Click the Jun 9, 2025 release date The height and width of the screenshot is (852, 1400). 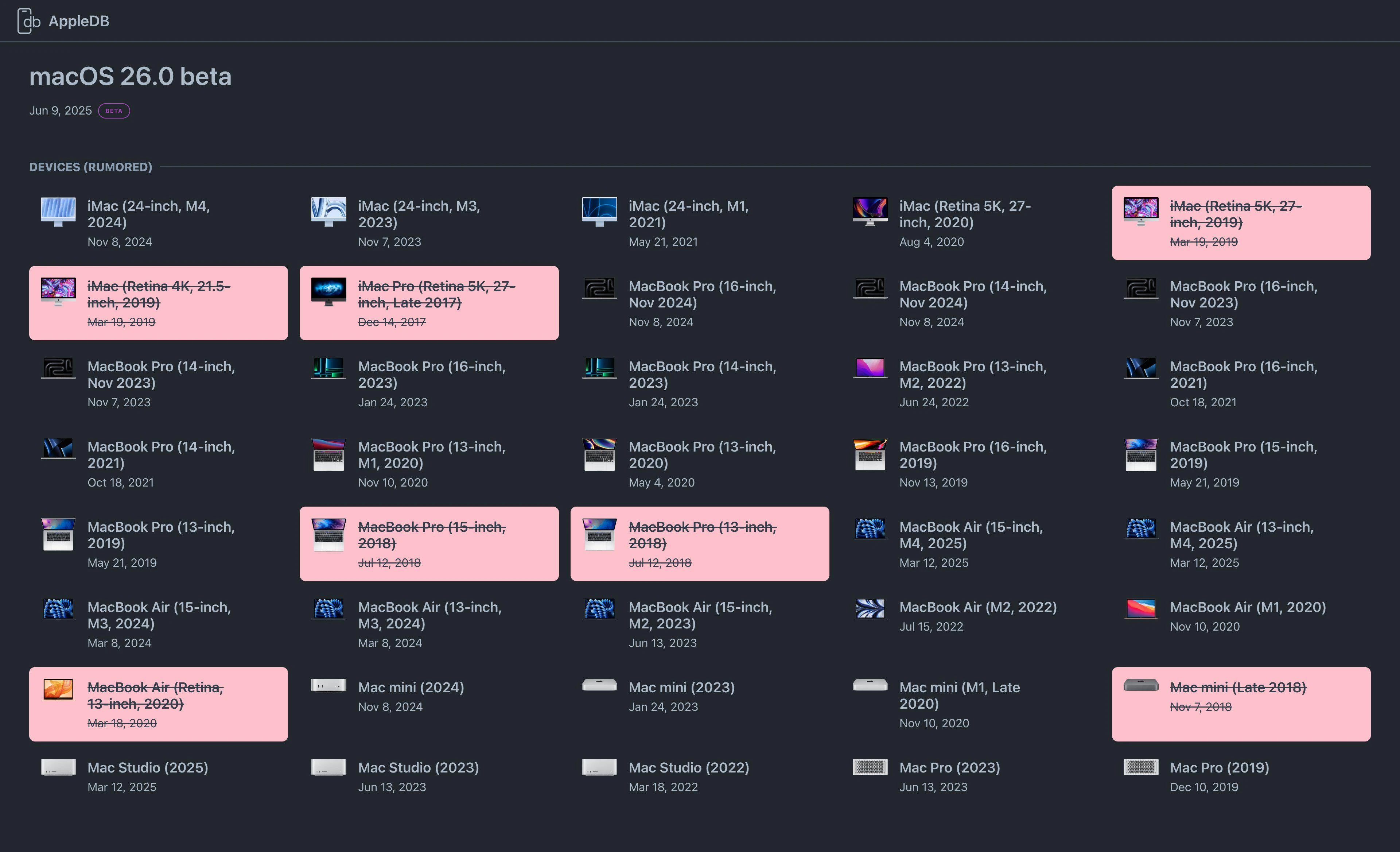pyautogui.click(x=60, y=111)
